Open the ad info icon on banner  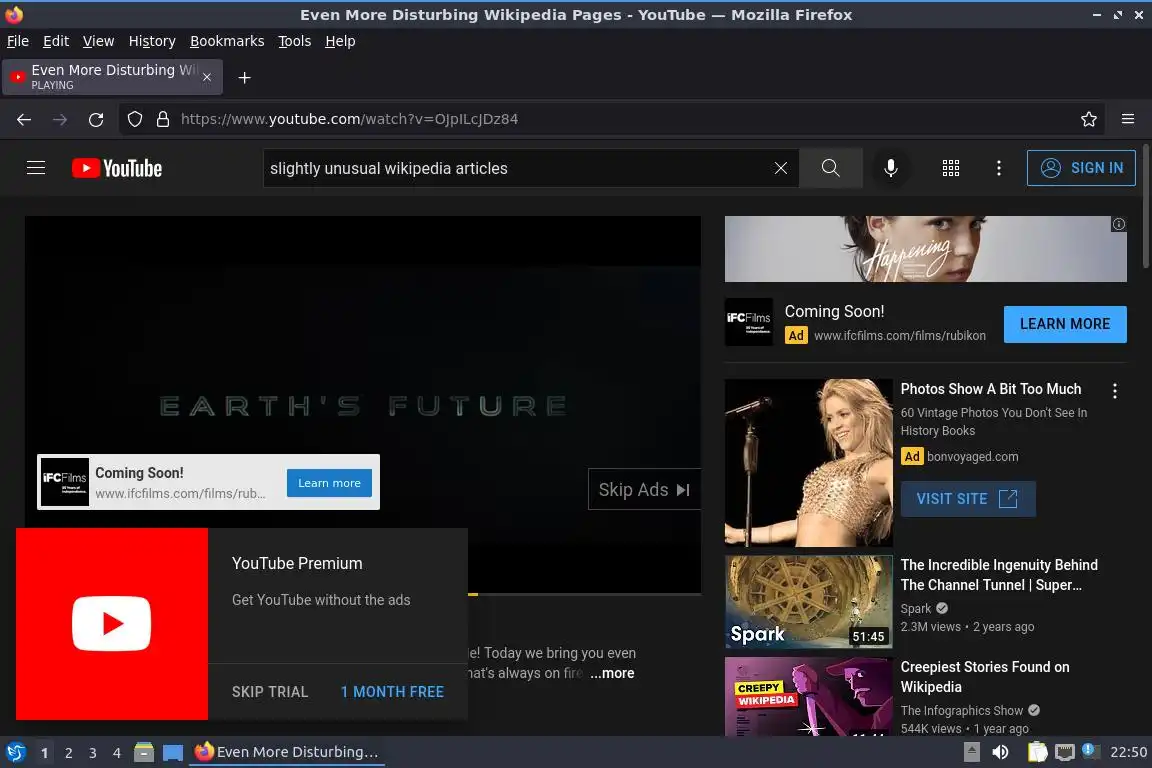1118,224
